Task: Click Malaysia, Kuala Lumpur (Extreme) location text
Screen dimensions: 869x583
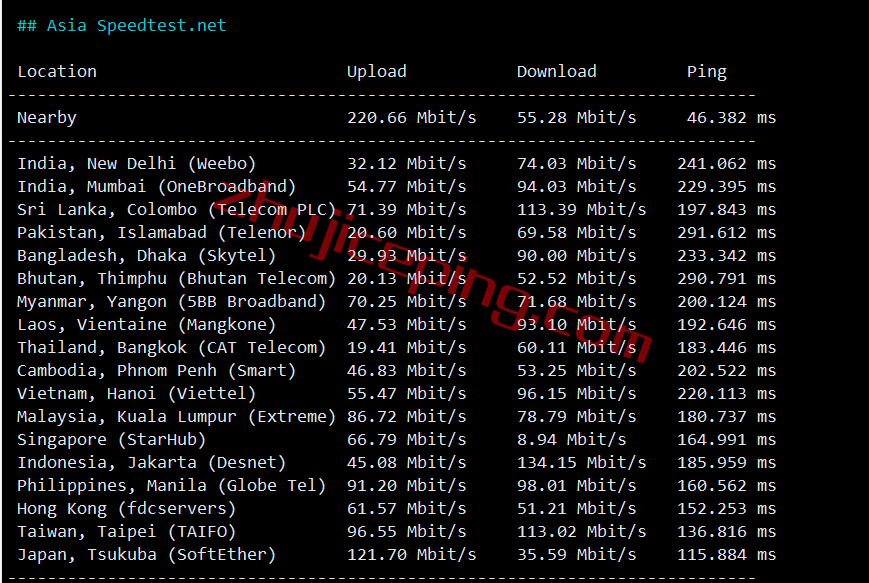Action: 176,416
